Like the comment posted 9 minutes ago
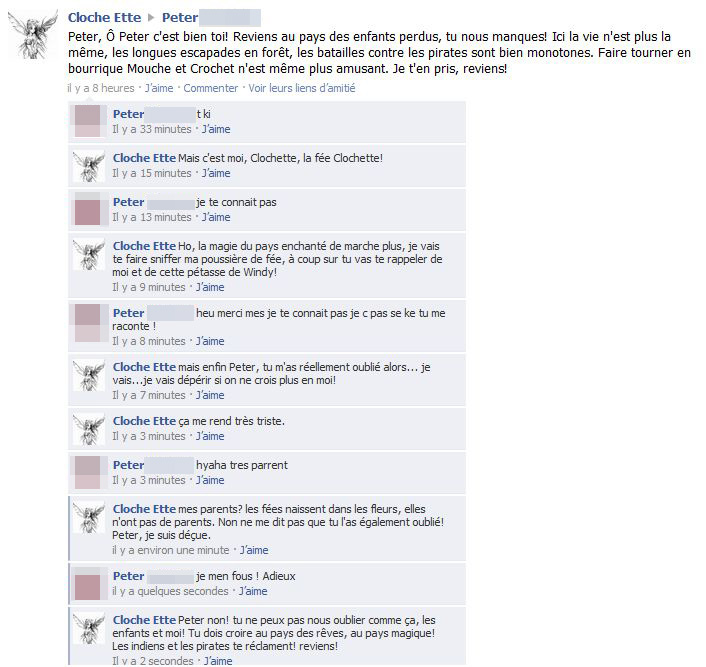 210,287
